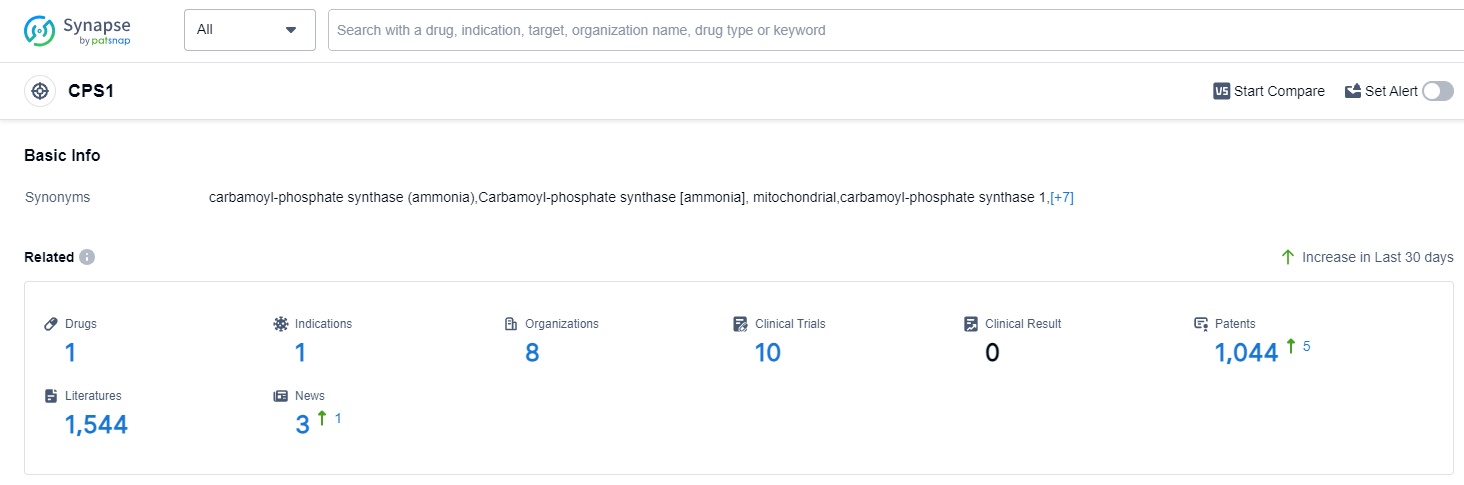Viewport: 1464px width, 485px height.
Task: Click the Start Compare VS icon
Action: pos(1221,91)
